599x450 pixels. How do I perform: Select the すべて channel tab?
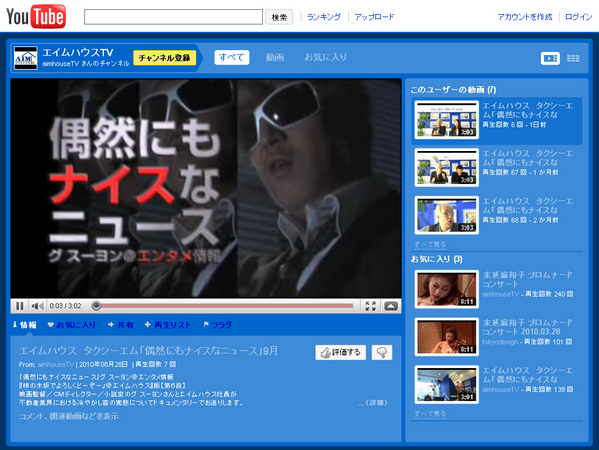point(232,57)
